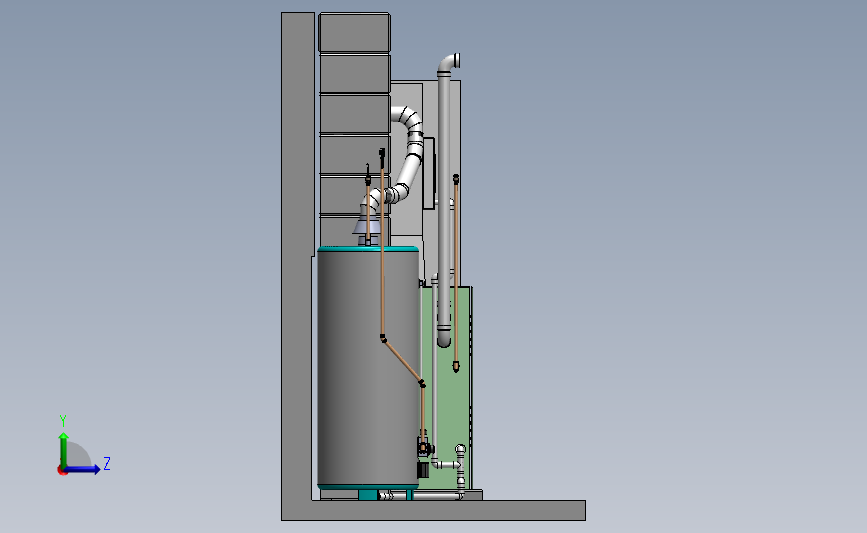Select the horizontal floor slab
Image resolution: width=867 pixels, height=533 pixels.
coord(434,510)
